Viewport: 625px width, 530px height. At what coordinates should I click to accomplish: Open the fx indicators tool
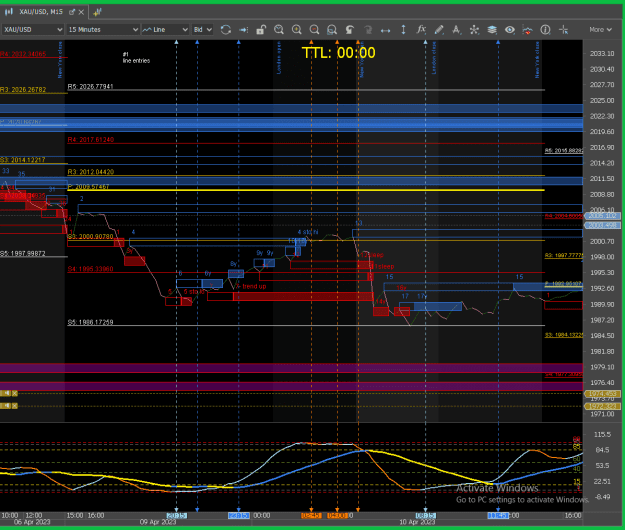(421, 29)
